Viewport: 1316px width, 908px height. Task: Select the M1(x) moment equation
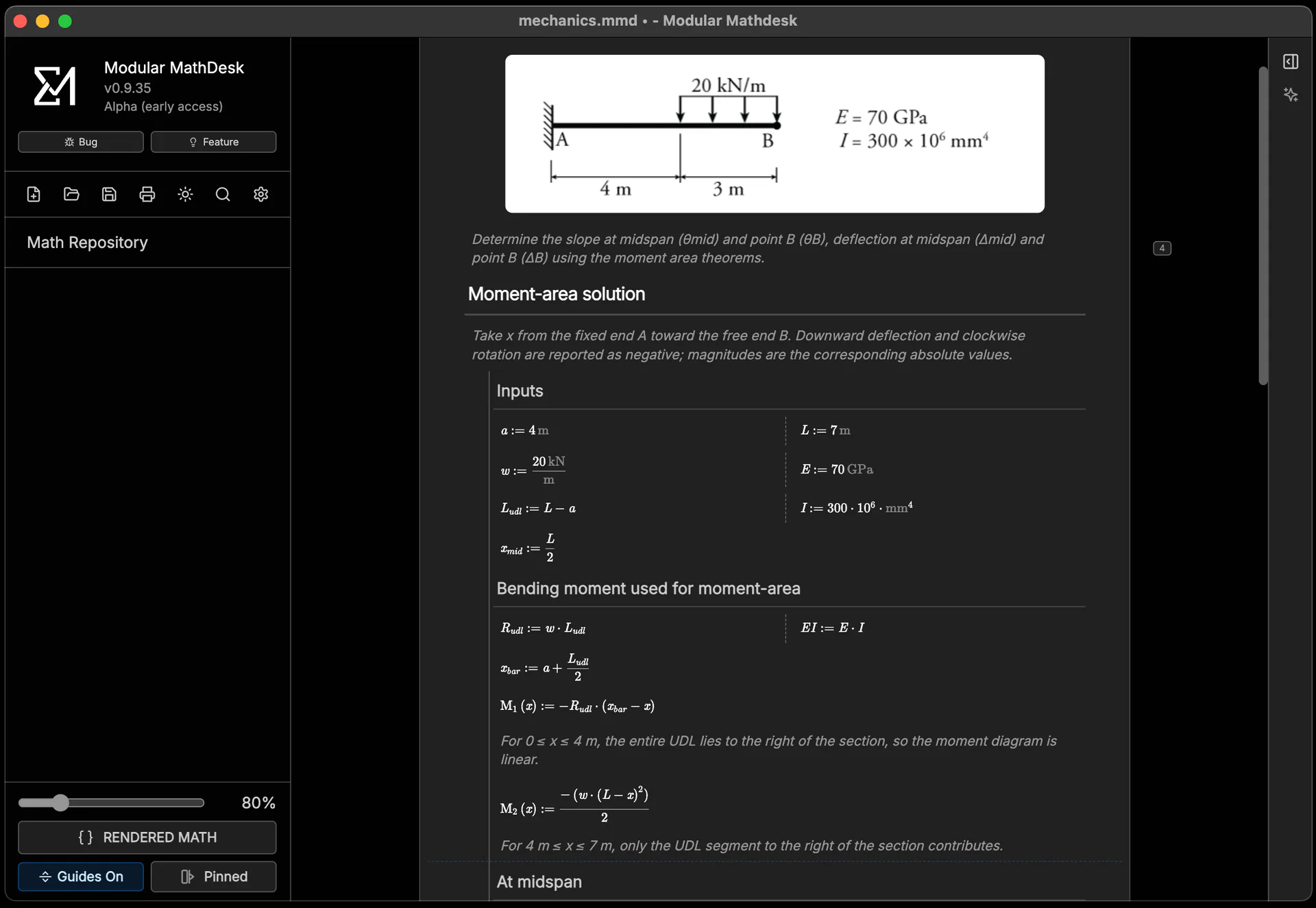click(577, 707)
